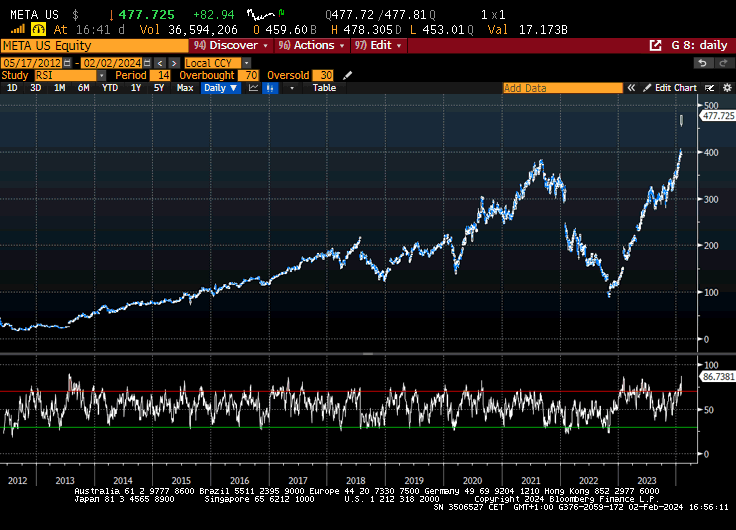Expand the Local CCY currency dropdown
The height and width of the screenshot is (530, 736).
pos(247,63)
